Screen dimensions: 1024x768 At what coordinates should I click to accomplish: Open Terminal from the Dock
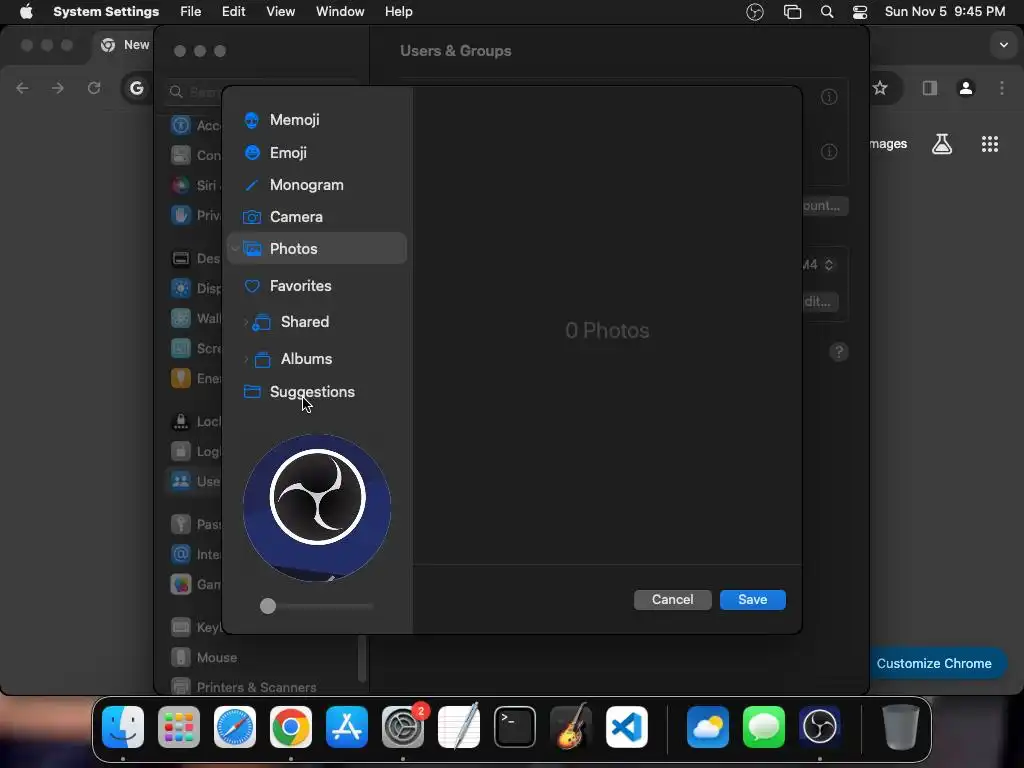point(515,727)
